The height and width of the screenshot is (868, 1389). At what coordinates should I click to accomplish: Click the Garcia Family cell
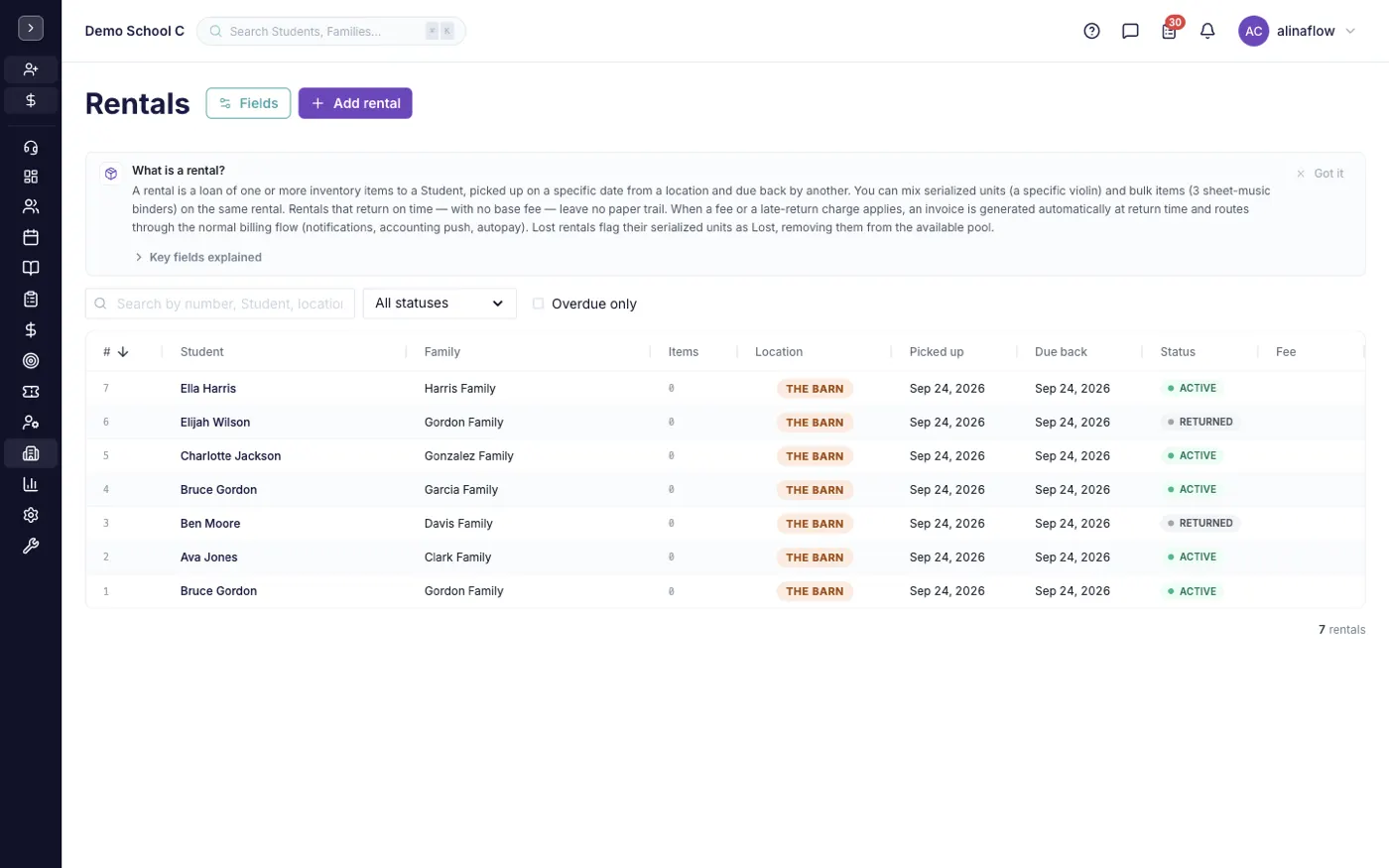(x=460, y=490)
